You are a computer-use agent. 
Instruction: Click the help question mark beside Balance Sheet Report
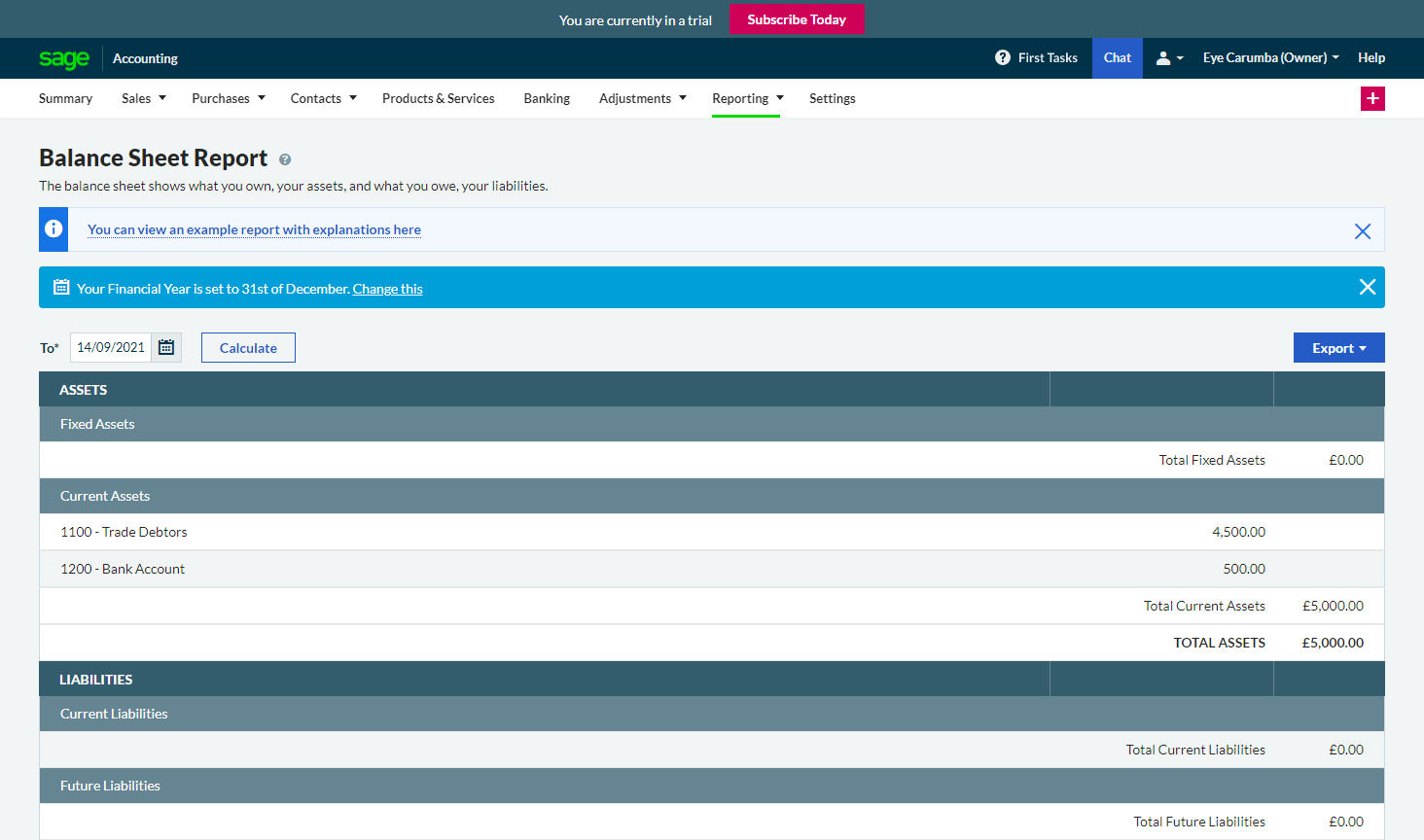285,159
